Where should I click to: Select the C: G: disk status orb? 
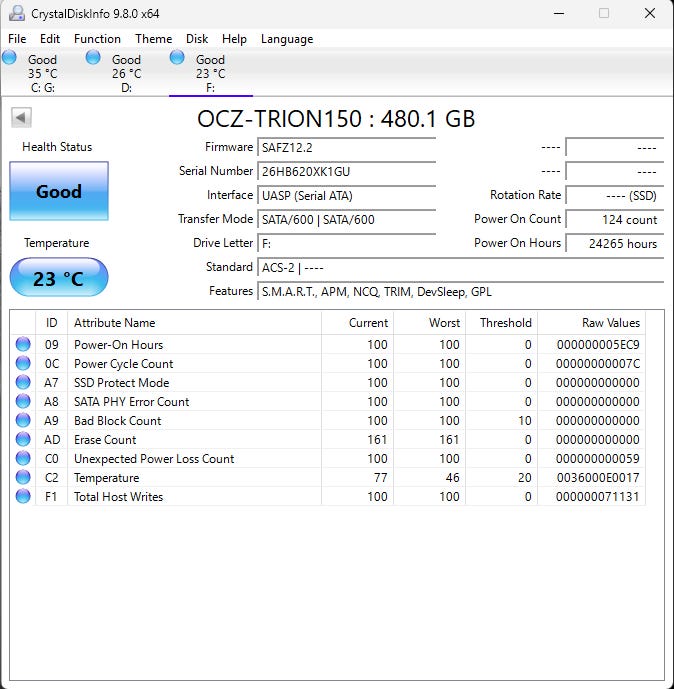click(x=10, y=58)
